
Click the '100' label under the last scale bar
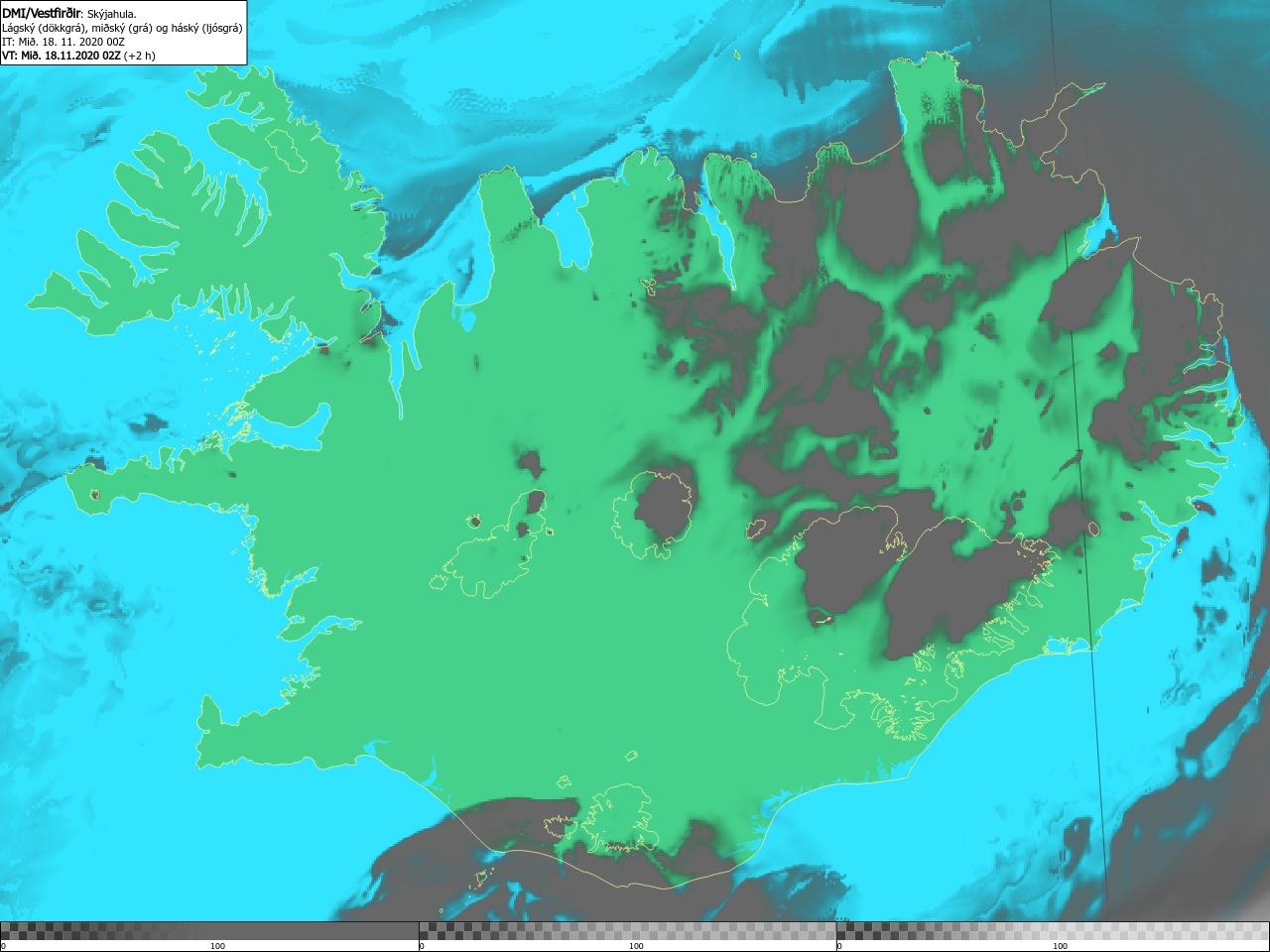click(1060, 946)
